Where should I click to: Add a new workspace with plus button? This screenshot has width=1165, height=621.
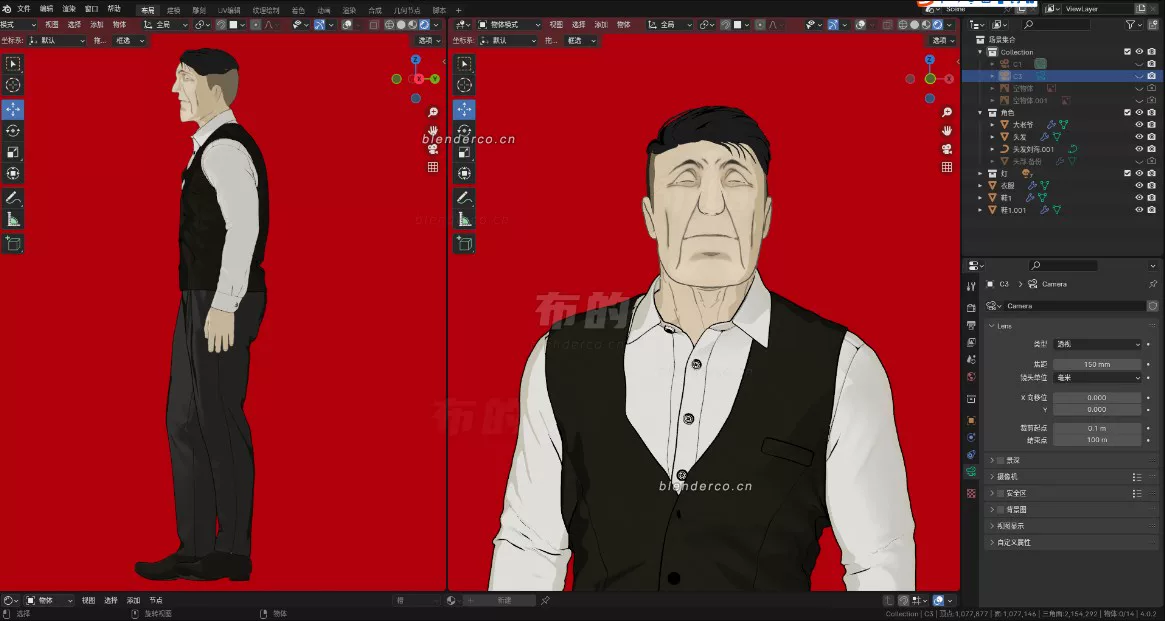click(458, 10)
